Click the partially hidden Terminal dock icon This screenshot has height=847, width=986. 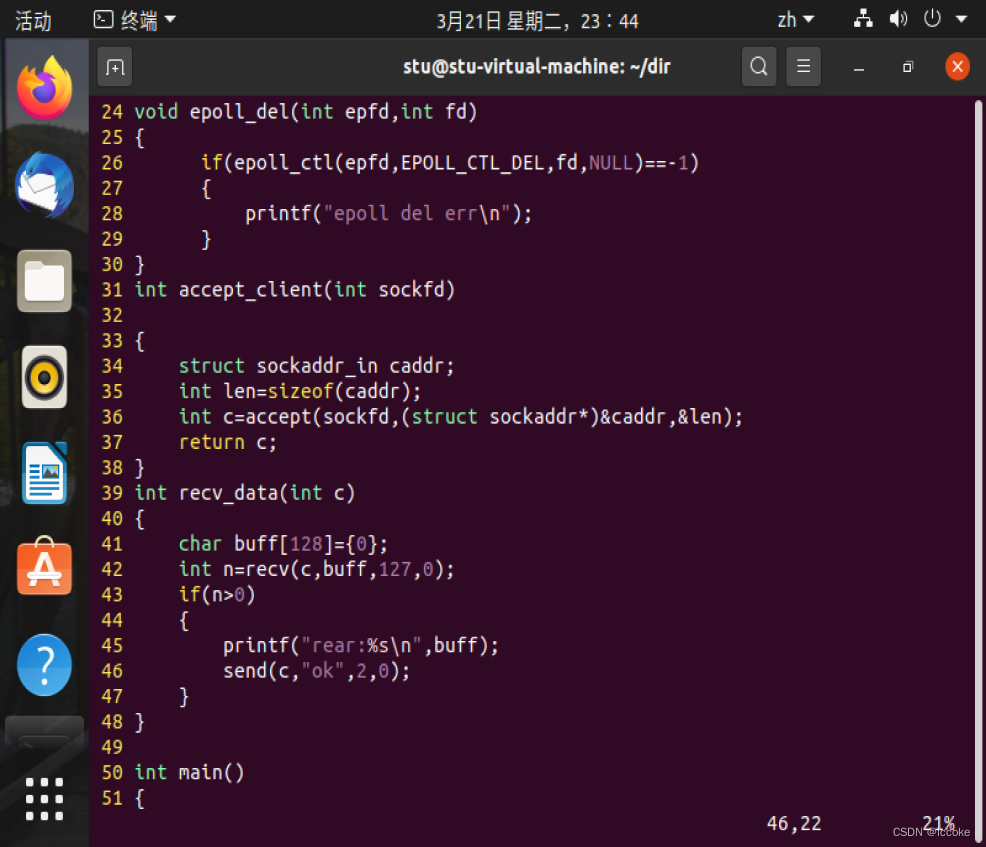click(44, 733)
